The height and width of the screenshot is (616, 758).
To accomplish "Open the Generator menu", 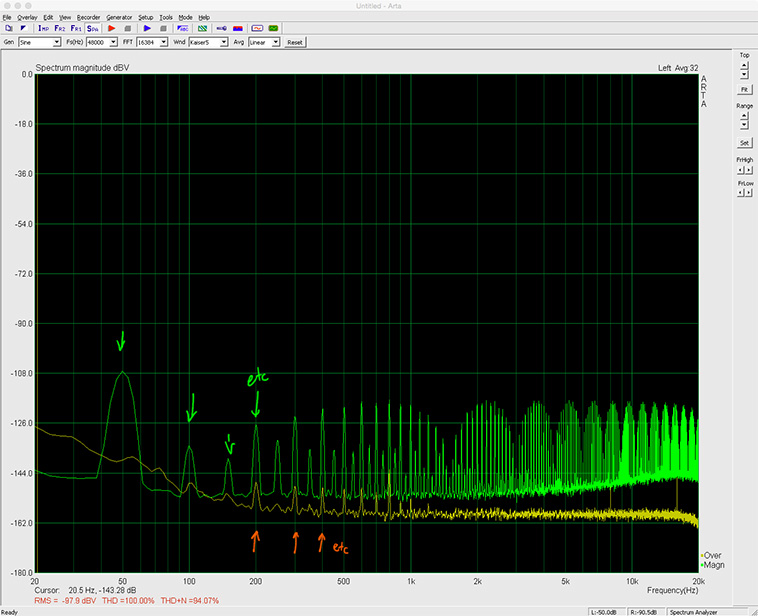I will 119,17.
